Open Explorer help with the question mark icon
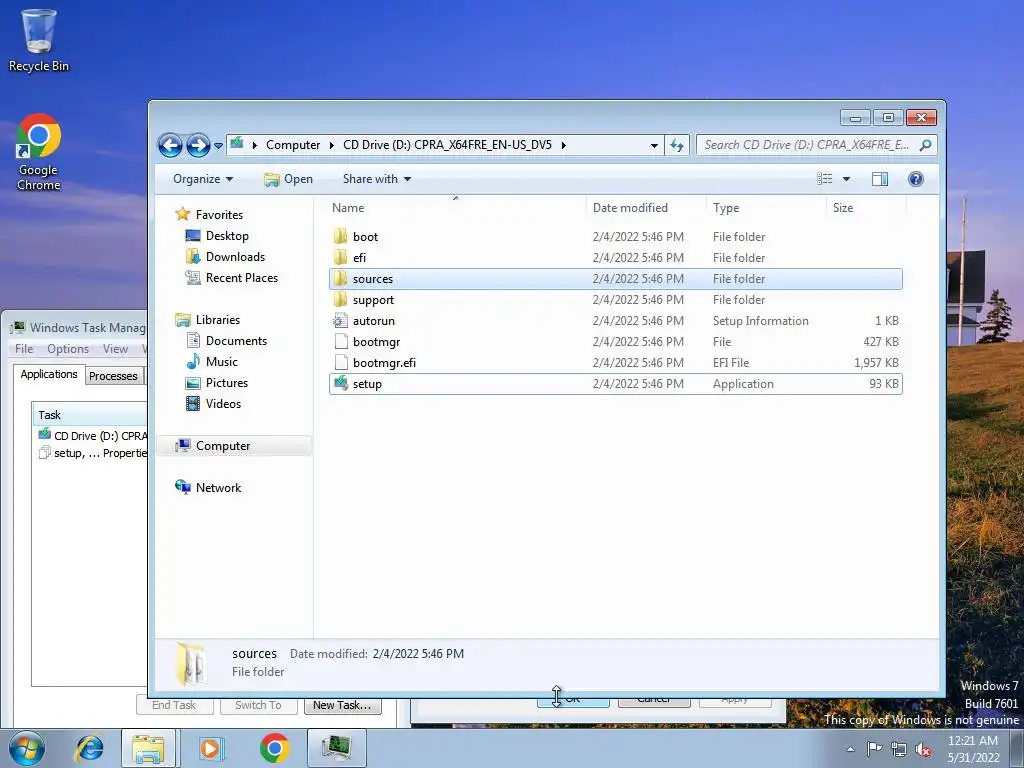The image size is (1024, 768). (x=916, y=179)
